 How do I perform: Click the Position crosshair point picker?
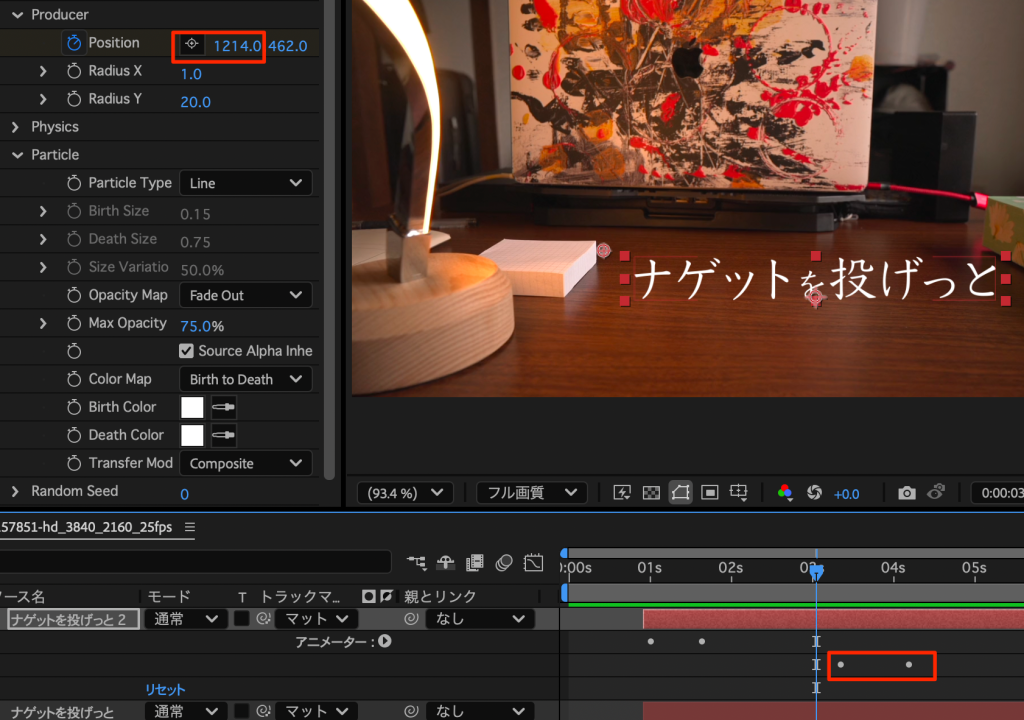click(191, 45)
